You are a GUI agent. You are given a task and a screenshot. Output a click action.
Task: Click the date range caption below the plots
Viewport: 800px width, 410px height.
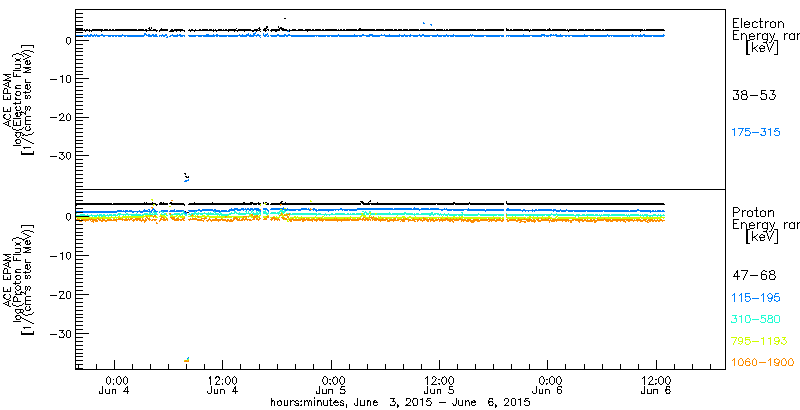point(401,402)
